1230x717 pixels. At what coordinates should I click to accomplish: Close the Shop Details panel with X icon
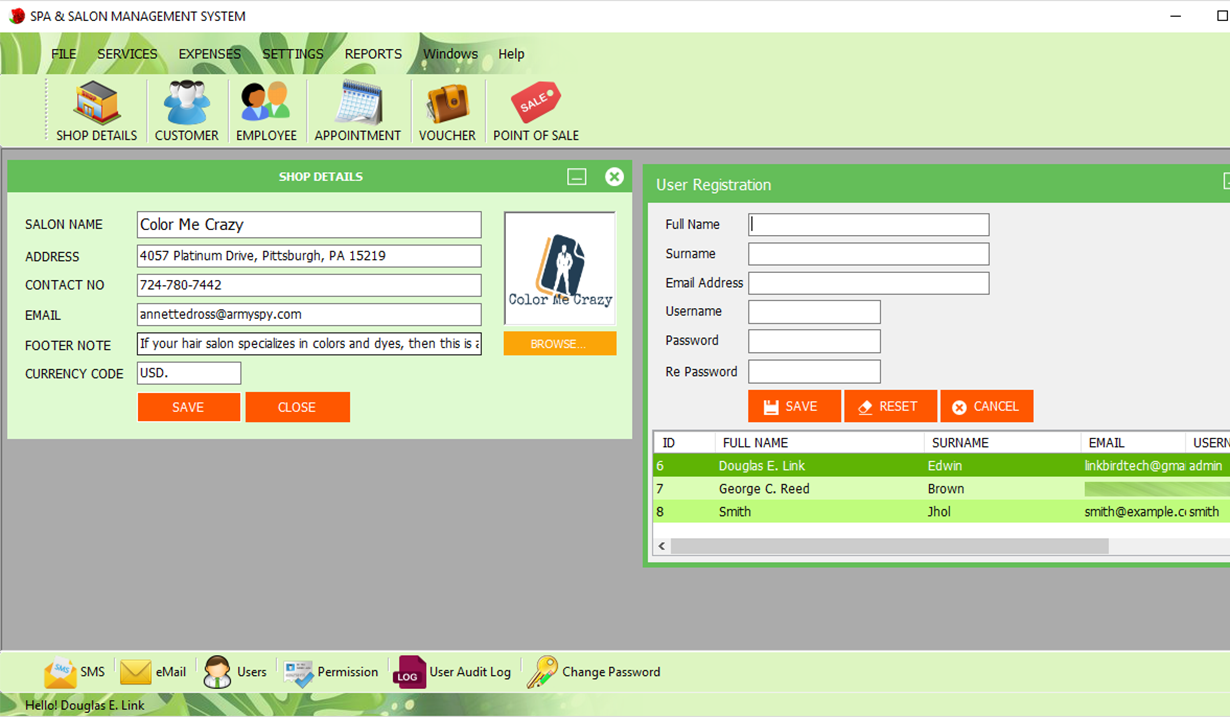tap(614, 177)
